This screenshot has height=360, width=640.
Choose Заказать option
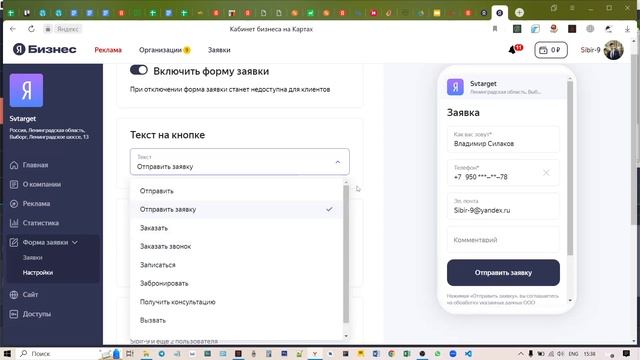pyautogui.click(x=236, y=228)
